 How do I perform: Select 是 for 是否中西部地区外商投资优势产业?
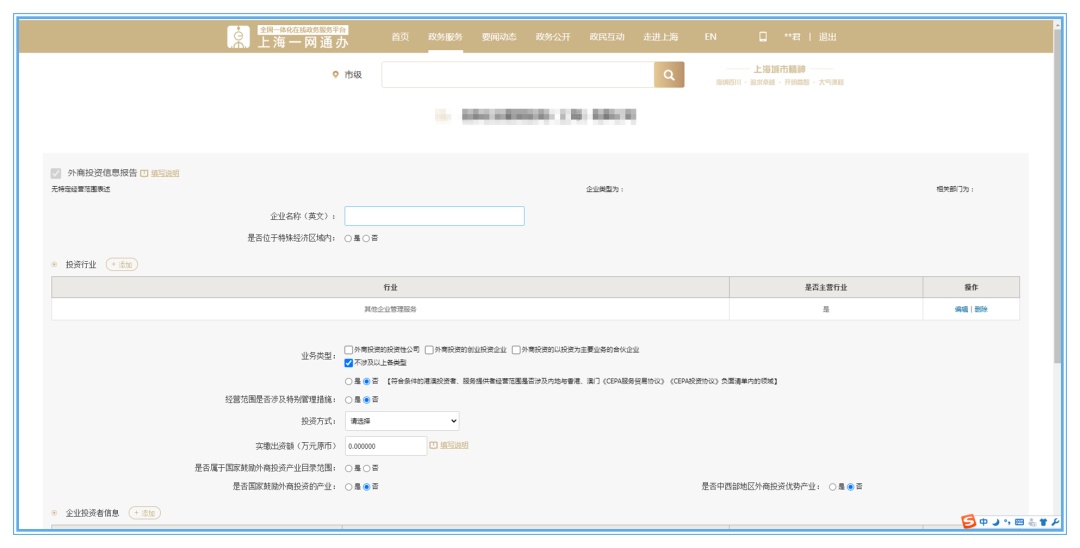pos(833,487)
